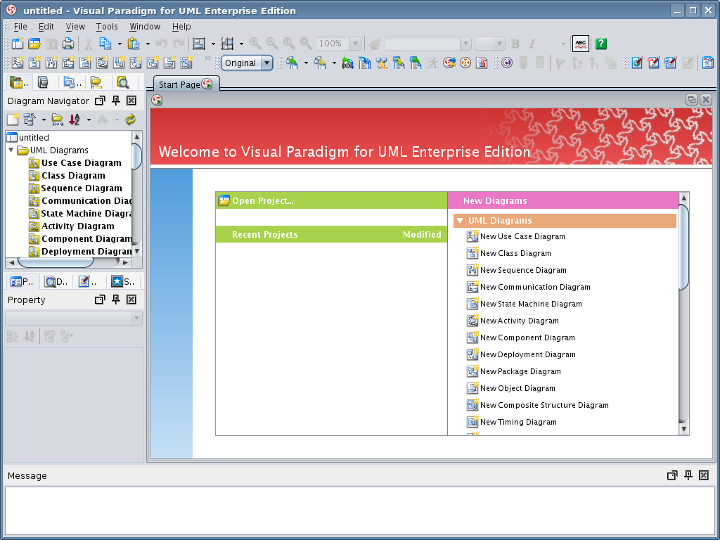Pin the Property panel
Viewport: 720px width, 540px height.
point(116,299)
